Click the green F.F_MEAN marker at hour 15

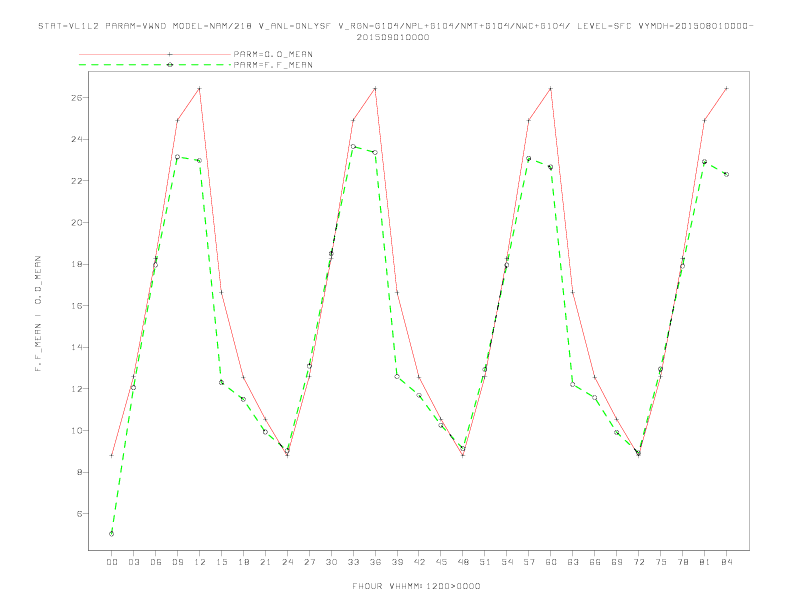221,382
